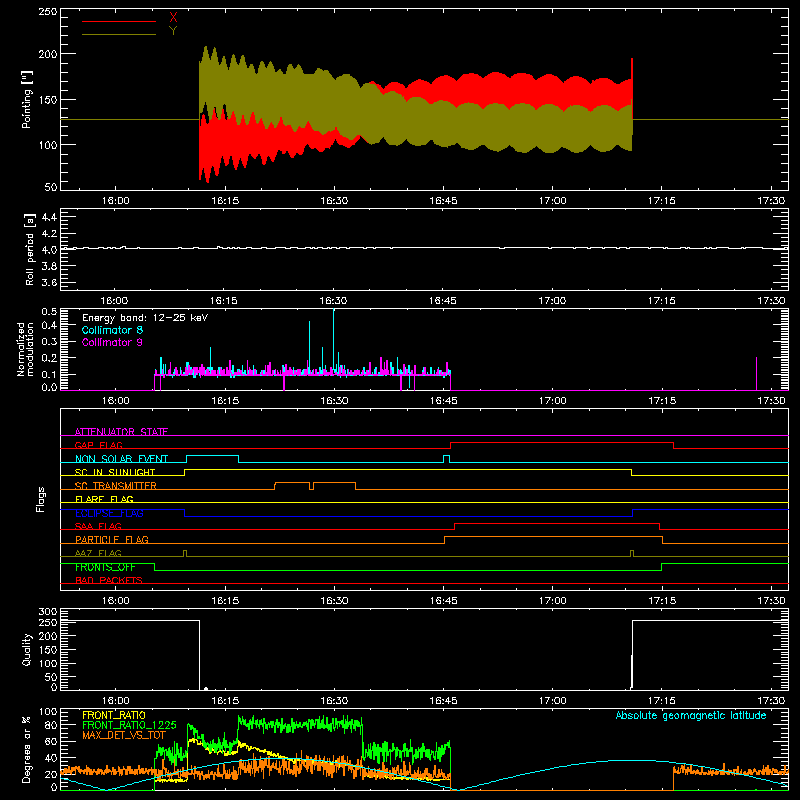800x800 pixels.
Task: Click the BAD_PACKETS flag label
Action: (x=109, y=580)
